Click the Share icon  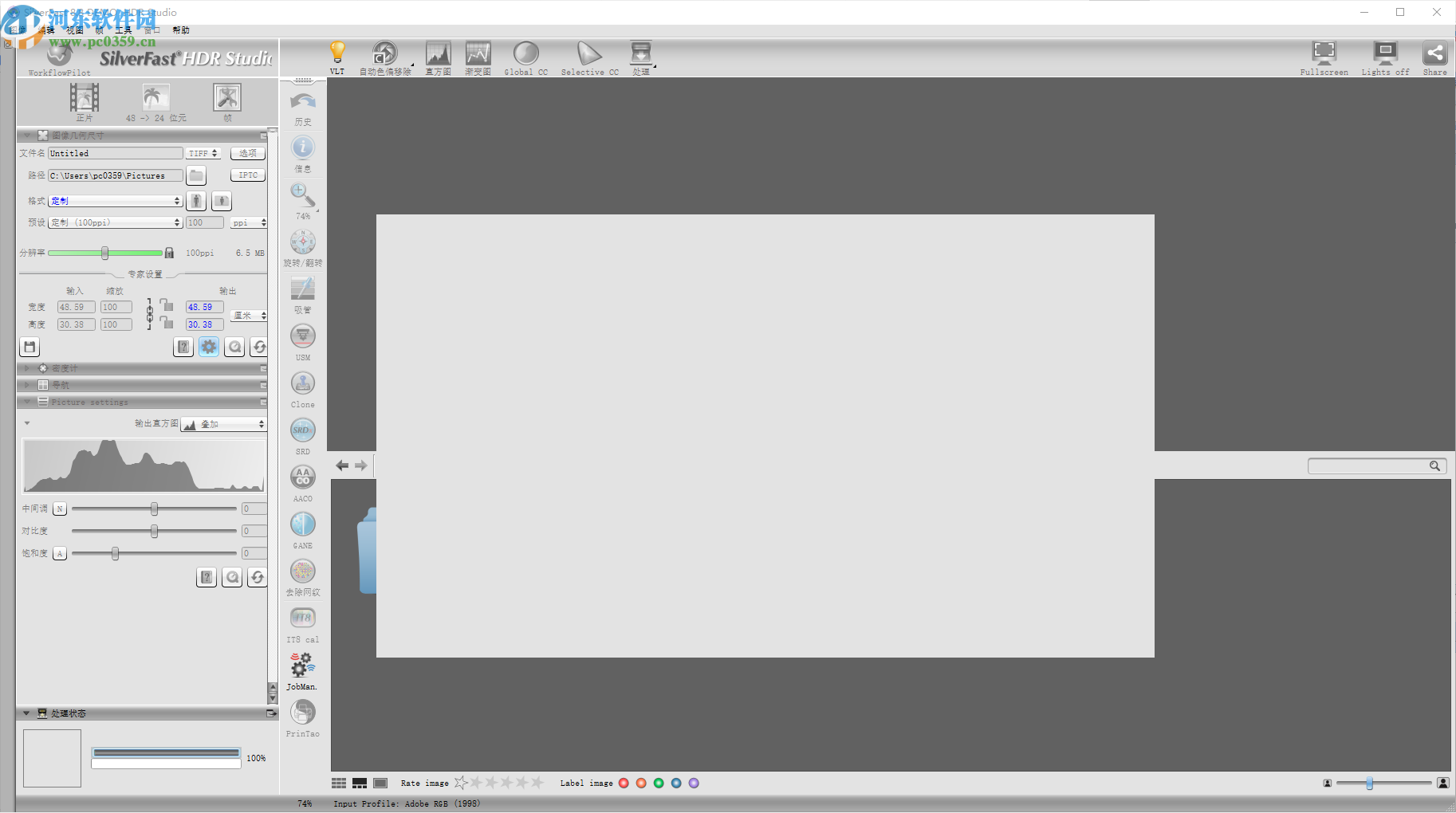coord(1435,57)
